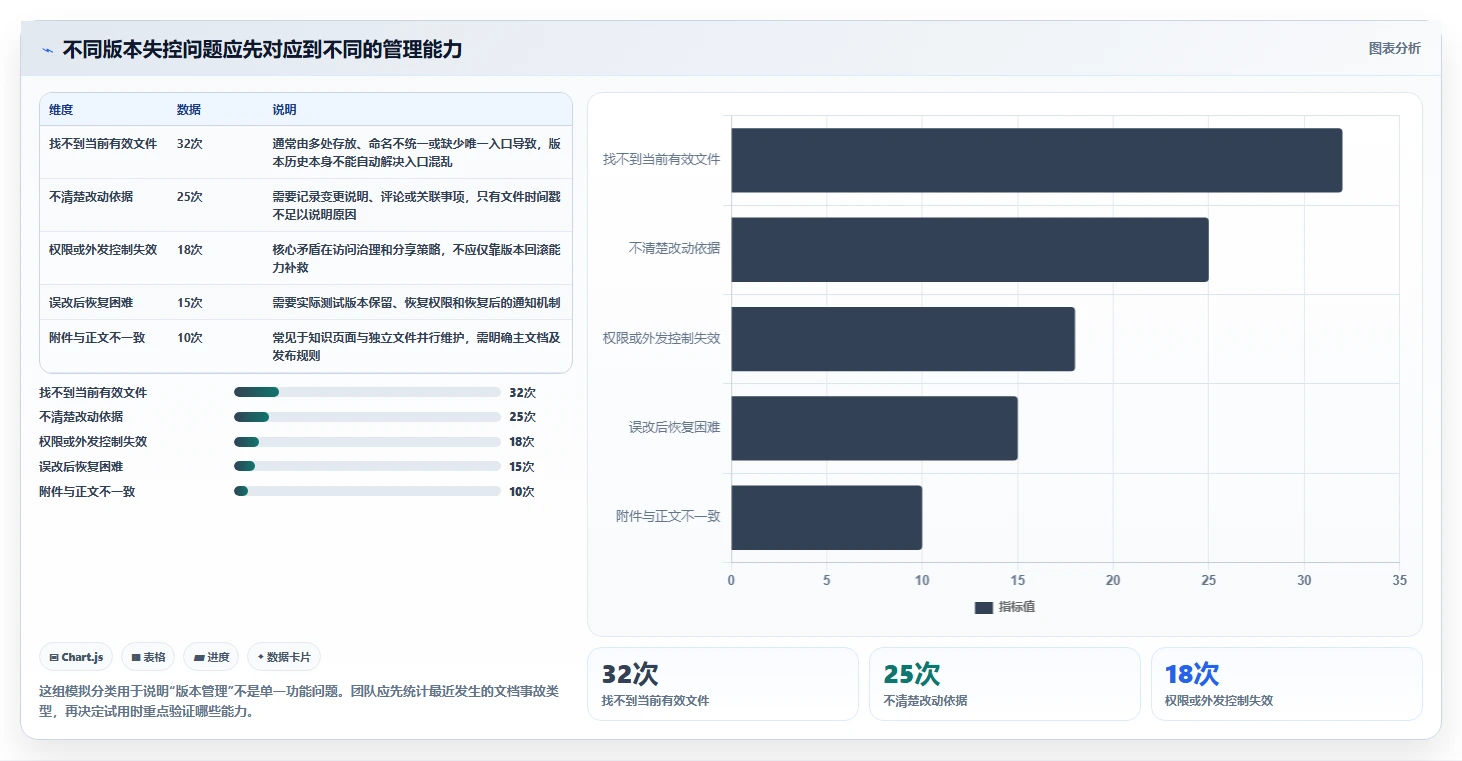This screenshot has height=761, width=1462.
Task: Open the 18次 data card
Action: [1286, 684]
